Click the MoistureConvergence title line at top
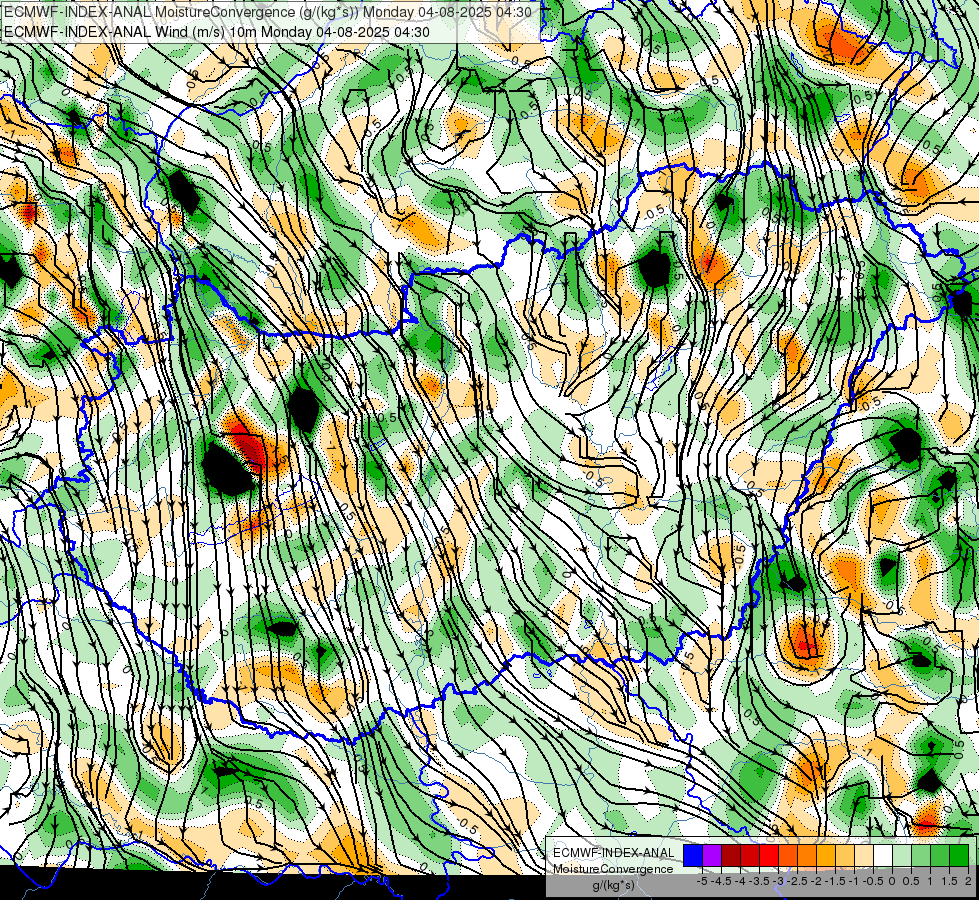Screen dimensions: 979x900 [x=268, y=12]
